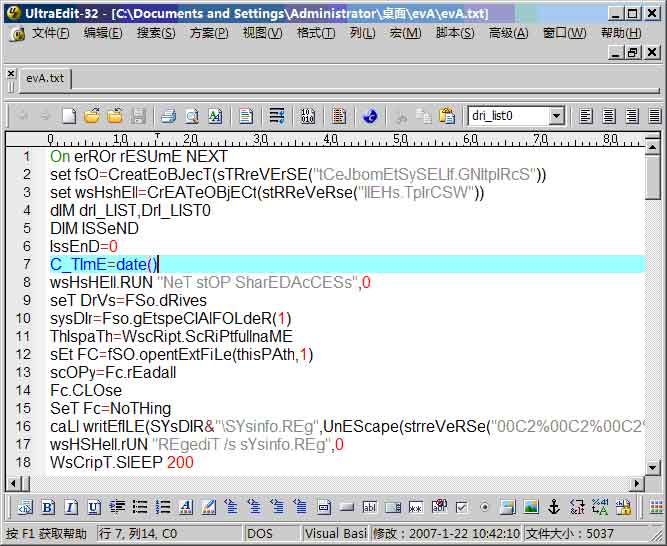Open the 格式(T) menu
This screenshot has height=546, width=667.
[316, 33]
